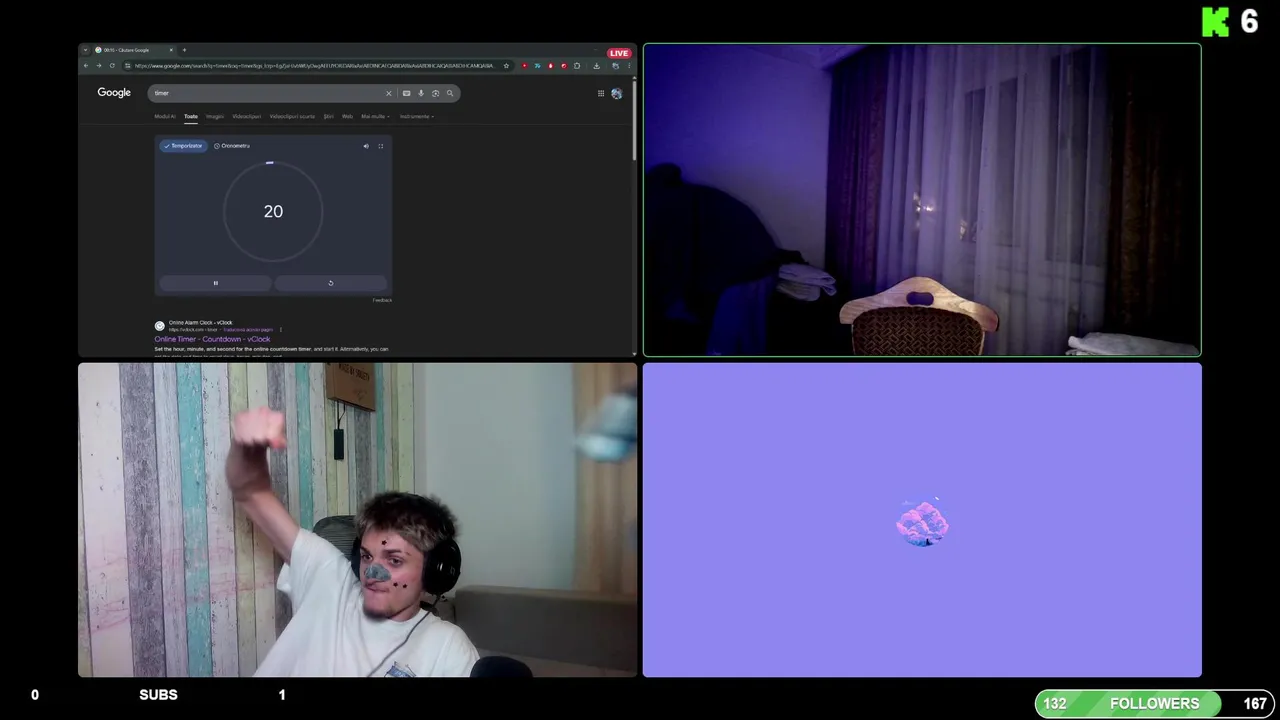This screenshot has width=1280, height=720.
Task: Open the 'Online Timer - Countdown - vClock' result
Action: 212,339
